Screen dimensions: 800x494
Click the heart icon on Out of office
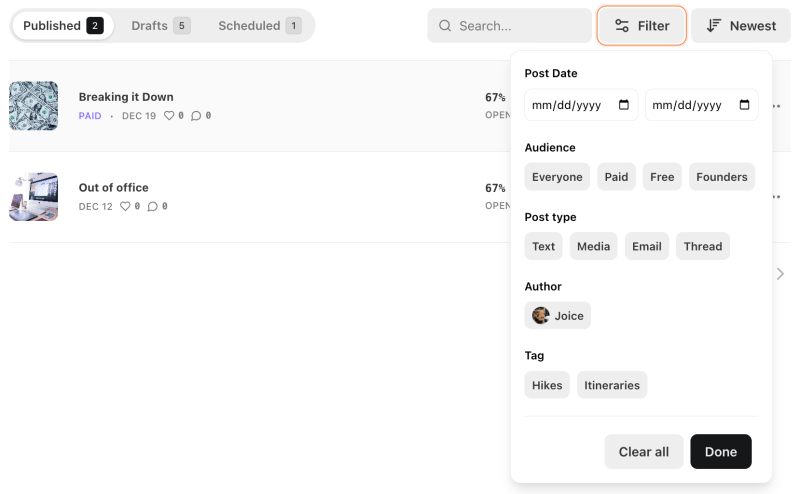125,206
